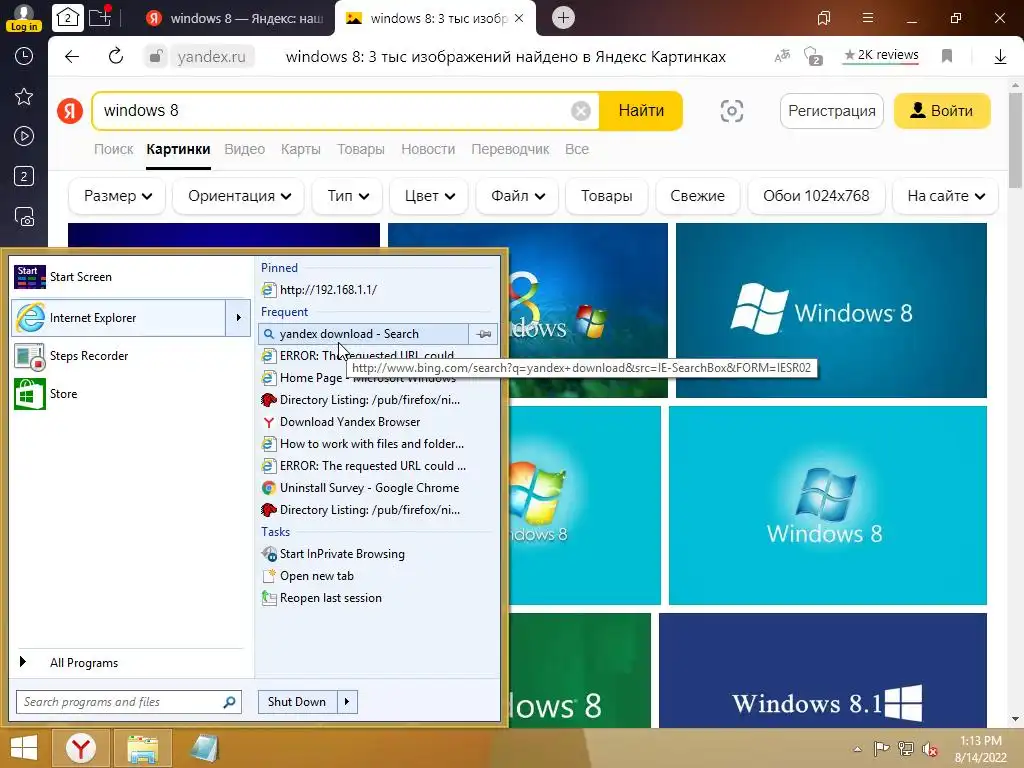This screenshot has height=768, width=1024.
Task: Open the browser hamburger menu
Action: click(x=867, y=18)
